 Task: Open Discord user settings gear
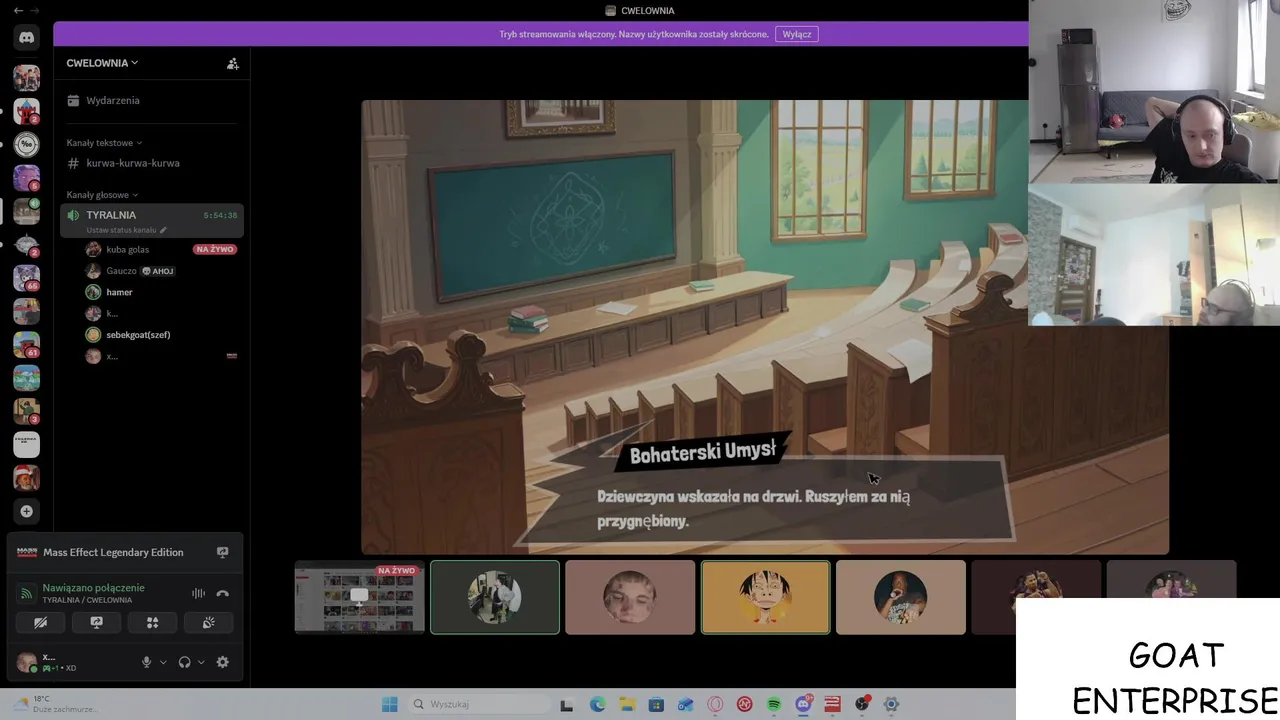click(223, 662)
